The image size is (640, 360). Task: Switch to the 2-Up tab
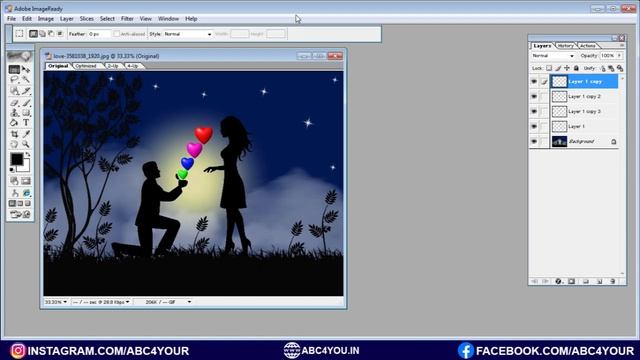tap(113, 66)
